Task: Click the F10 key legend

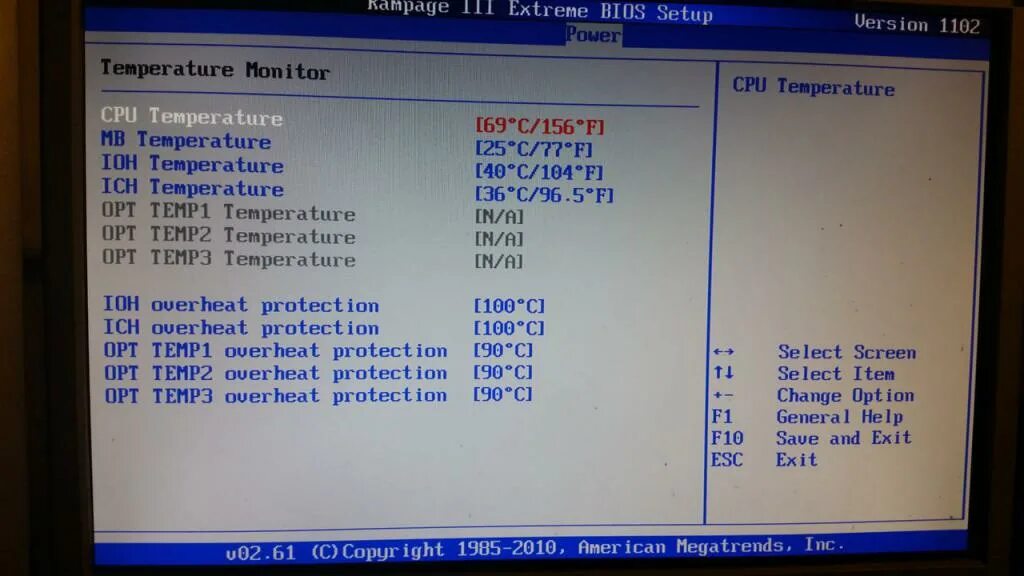Action: click(x=727, y=438)
